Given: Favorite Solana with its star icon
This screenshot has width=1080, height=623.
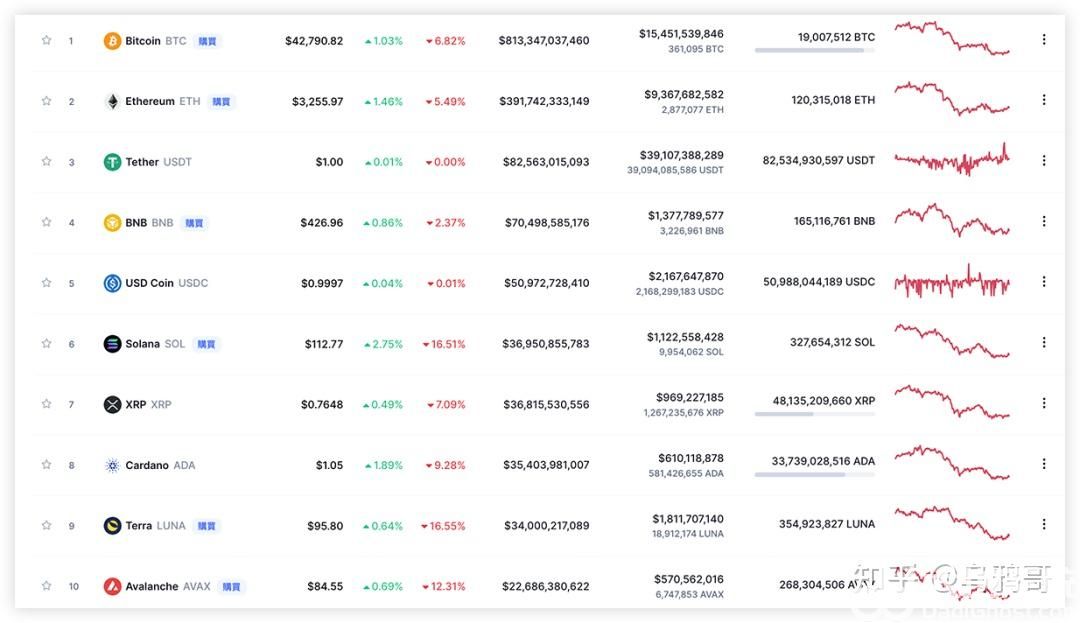Looking at the screenshot, I should [x=46, y=344].
